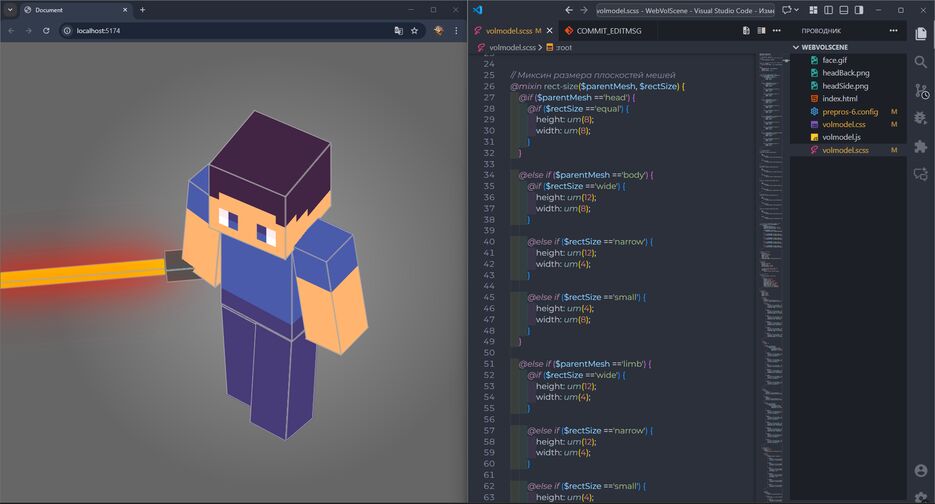
Task: Open the Extensions view
Action: (920, 146)
